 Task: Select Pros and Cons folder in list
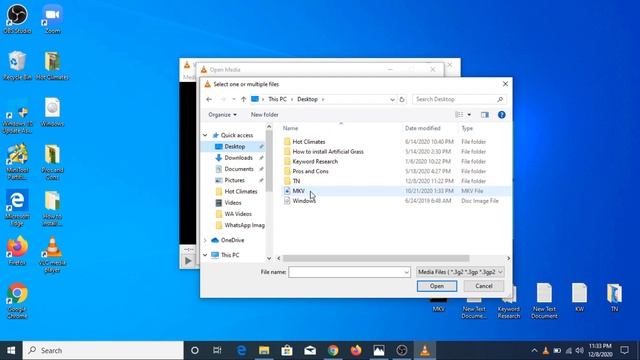tap(396, 171)
